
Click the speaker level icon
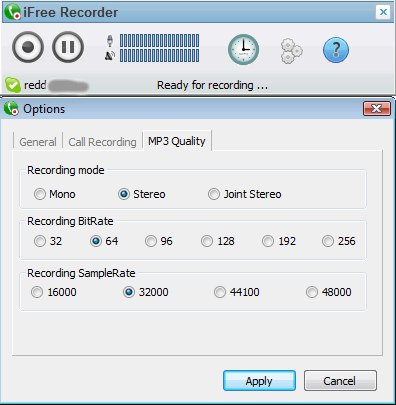click(x=110, y=56)
